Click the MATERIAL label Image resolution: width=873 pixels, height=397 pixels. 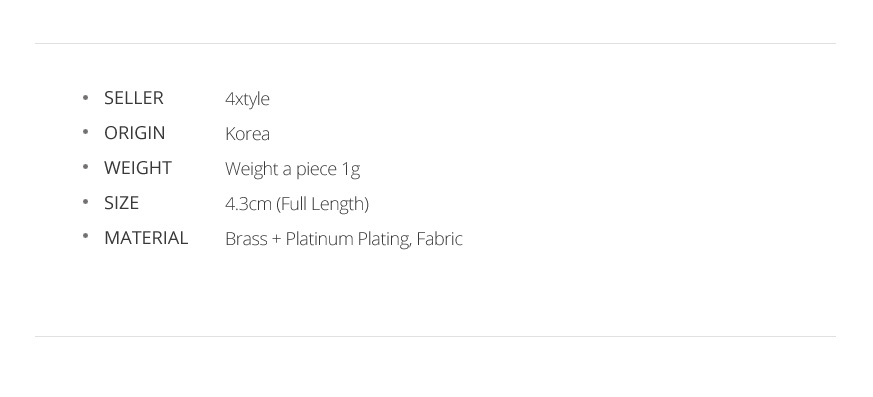(146, 238)
